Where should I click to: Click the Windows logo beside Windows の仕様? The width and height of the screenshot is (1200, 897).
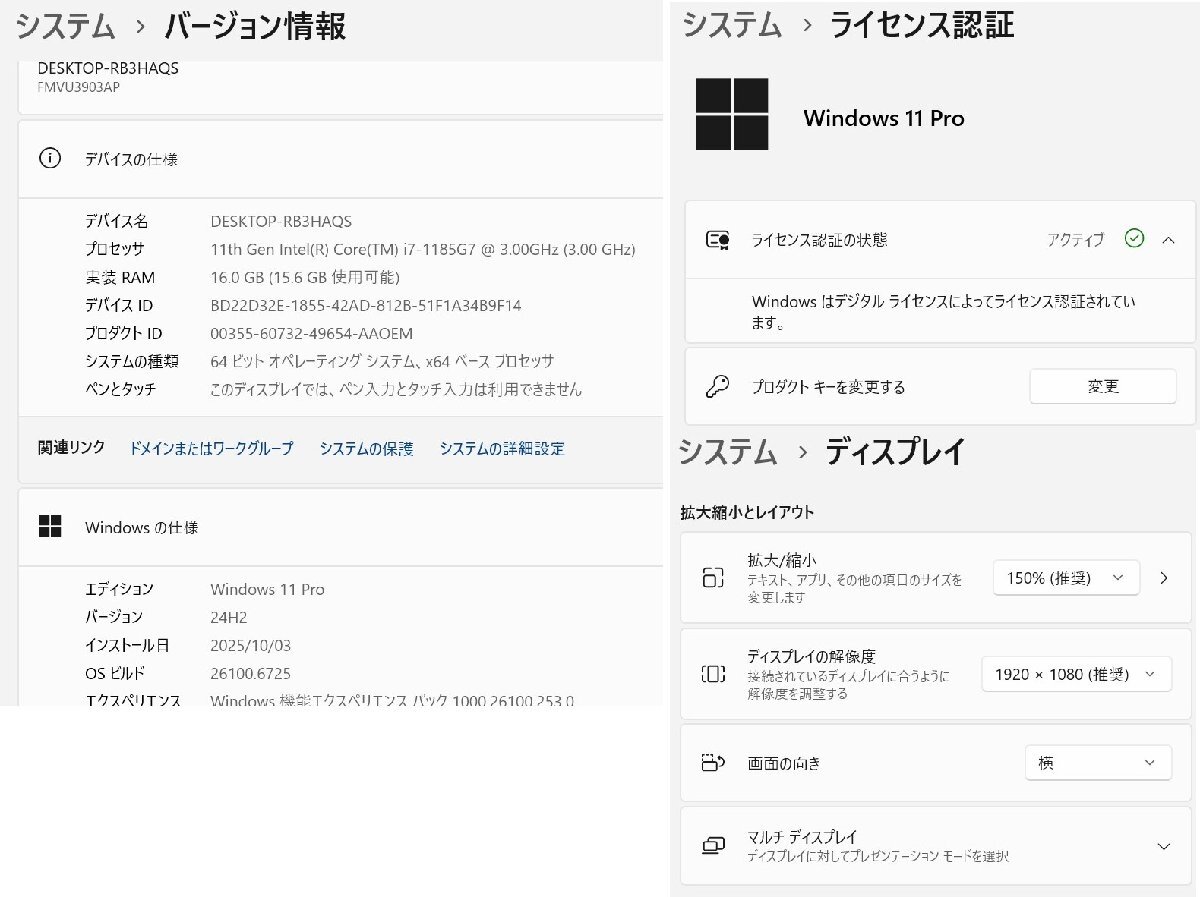point(51,526)
